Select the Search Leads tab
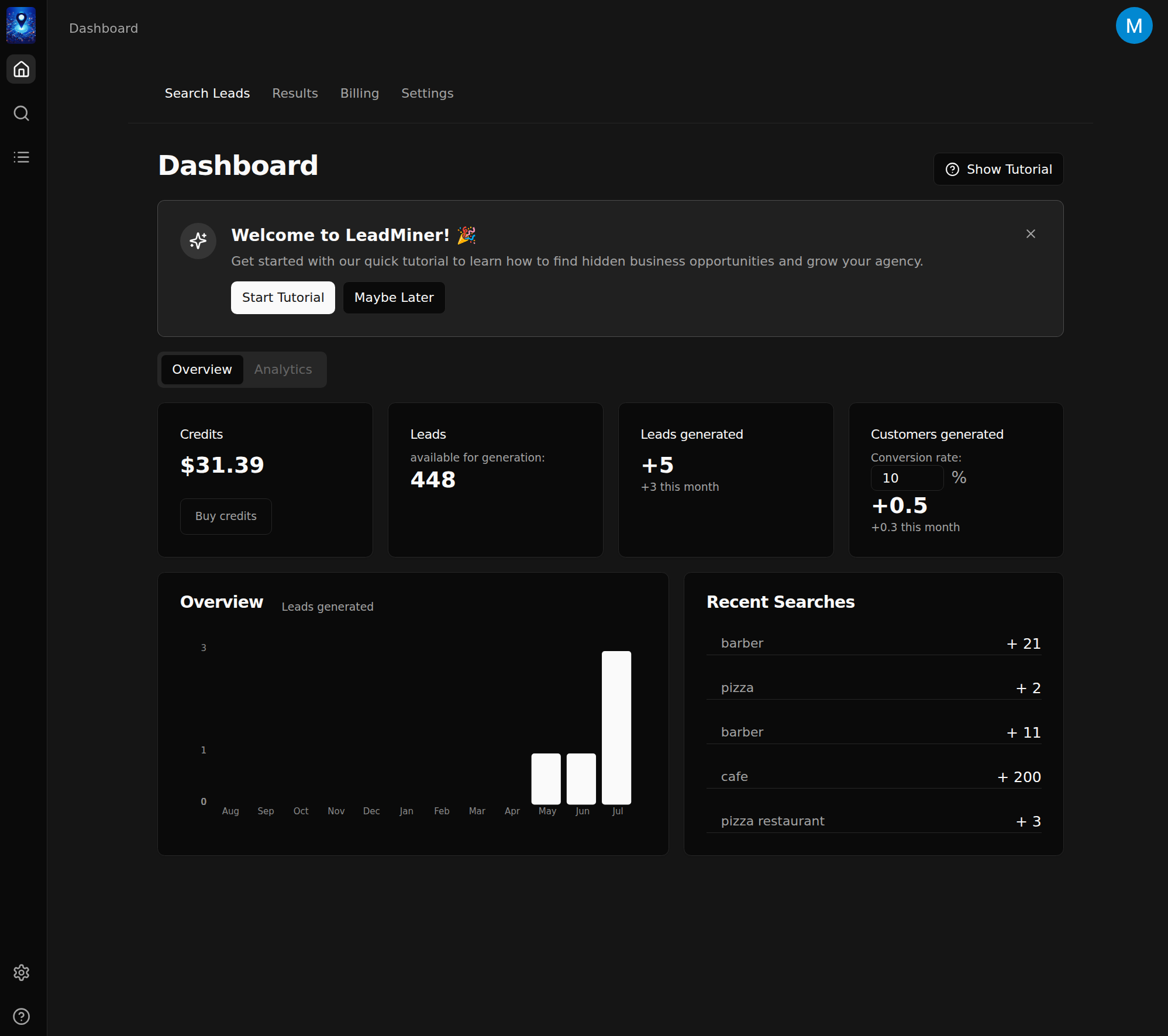 [x=207, y=93]
